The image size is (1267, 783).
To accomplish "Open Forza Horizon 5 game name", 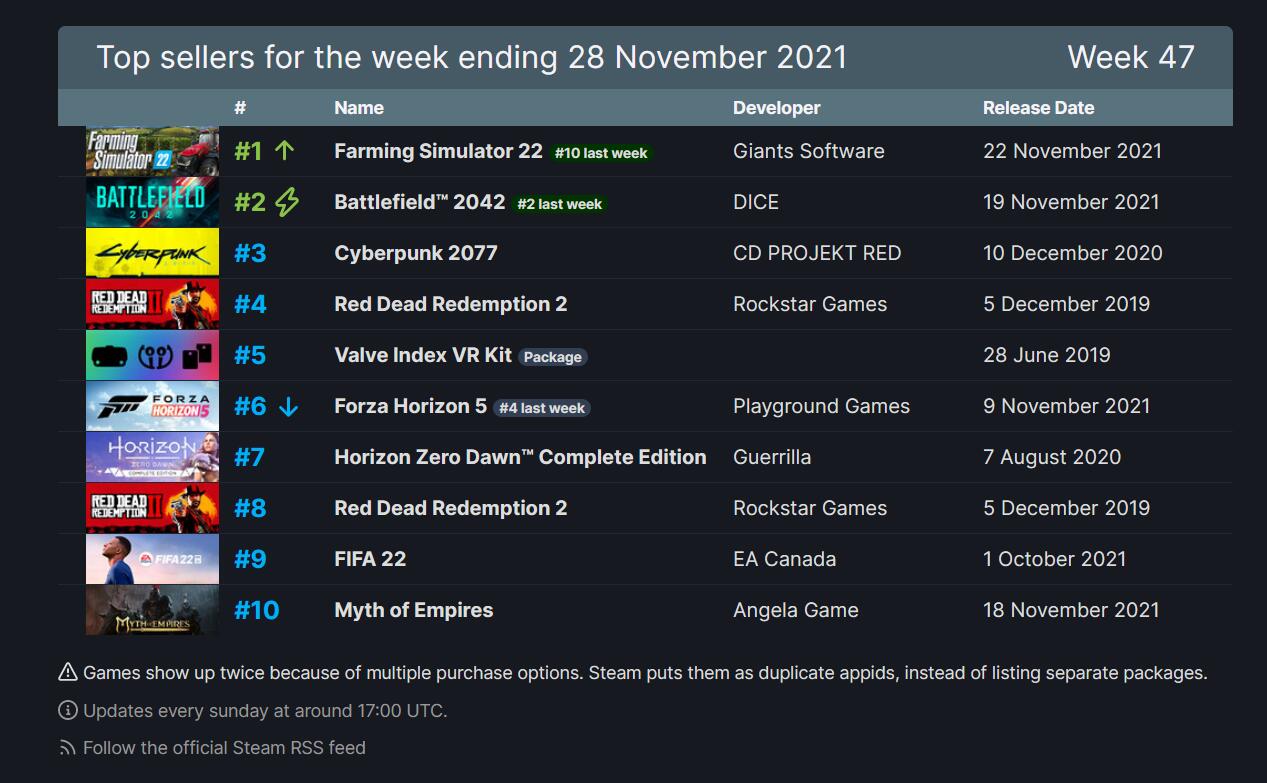I will coord(411,406).
